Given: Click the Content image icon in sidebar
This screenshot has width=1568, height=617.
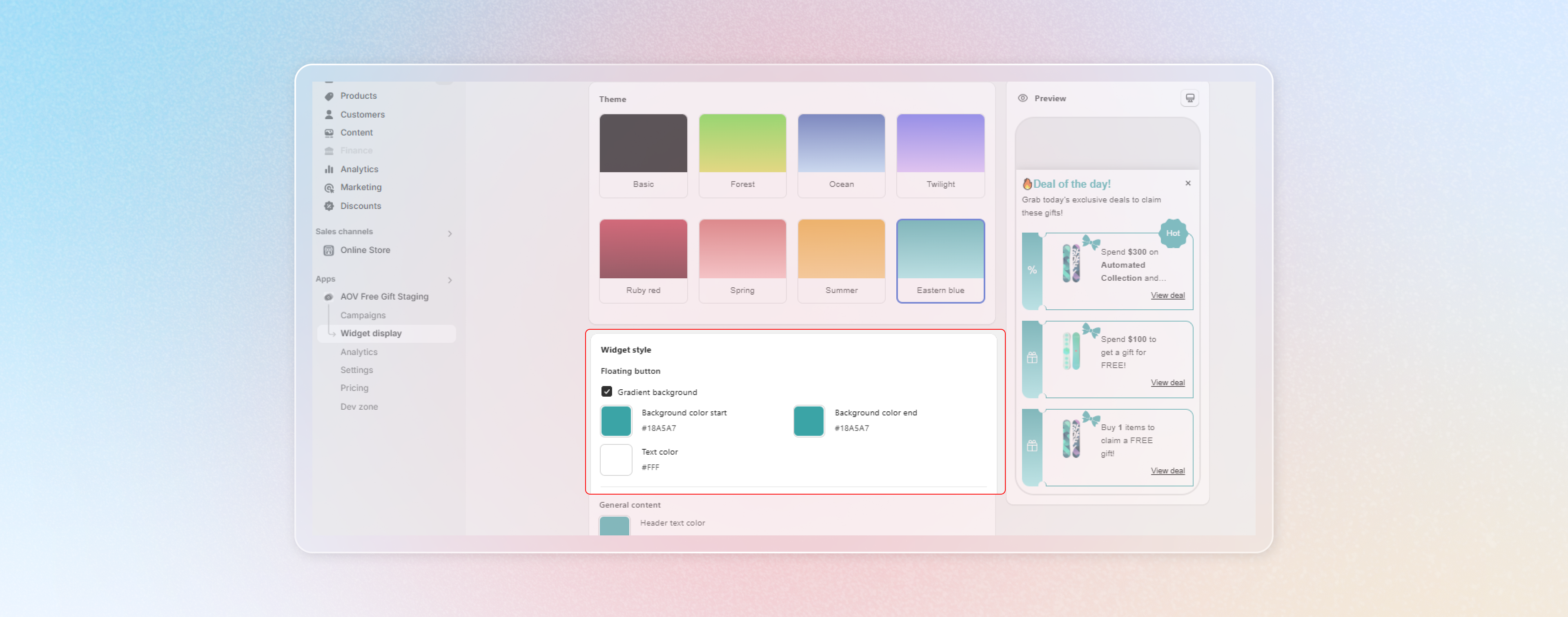Looking at the screenshot, I should [329, 133].
